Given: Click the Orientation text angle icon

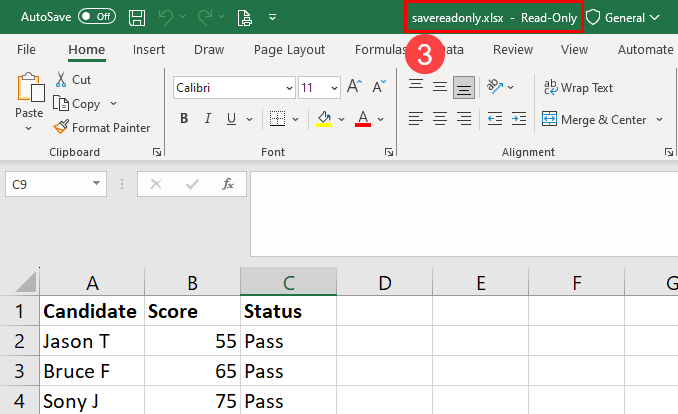Looking at the screenshot, I should point(495,87).
